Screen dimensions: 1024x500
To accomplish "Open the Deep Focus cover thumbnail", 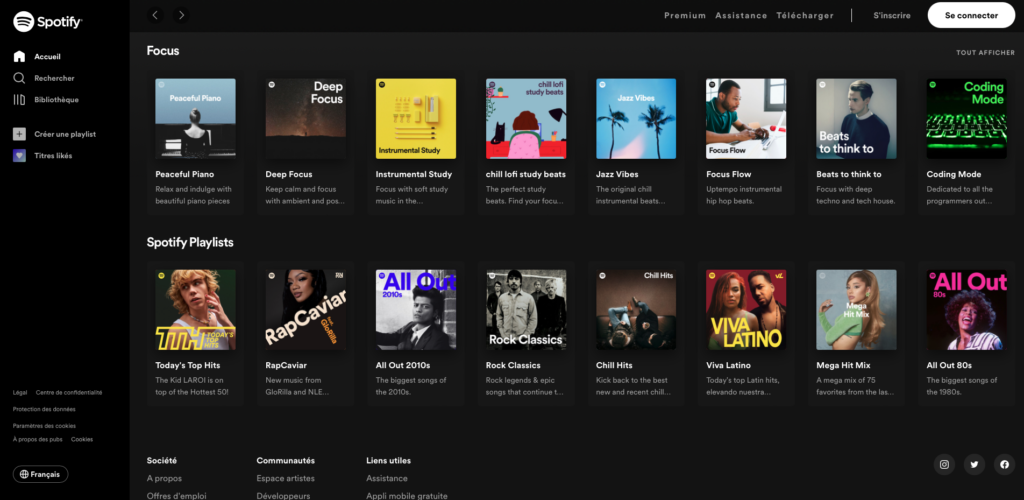I will click(306, 119).
